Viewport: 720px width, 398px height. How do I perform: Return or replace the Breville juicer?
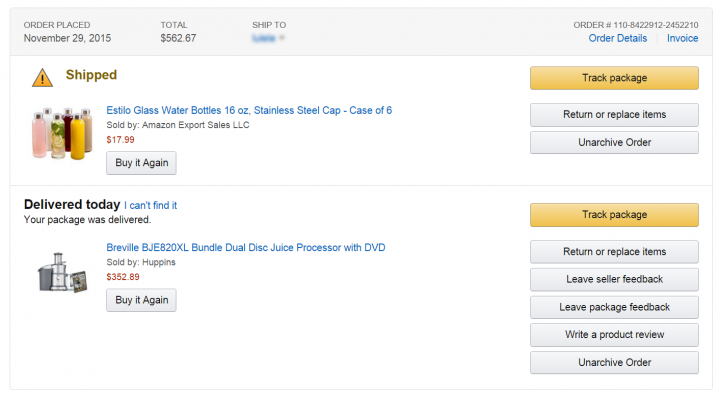[x=614, y=252]
